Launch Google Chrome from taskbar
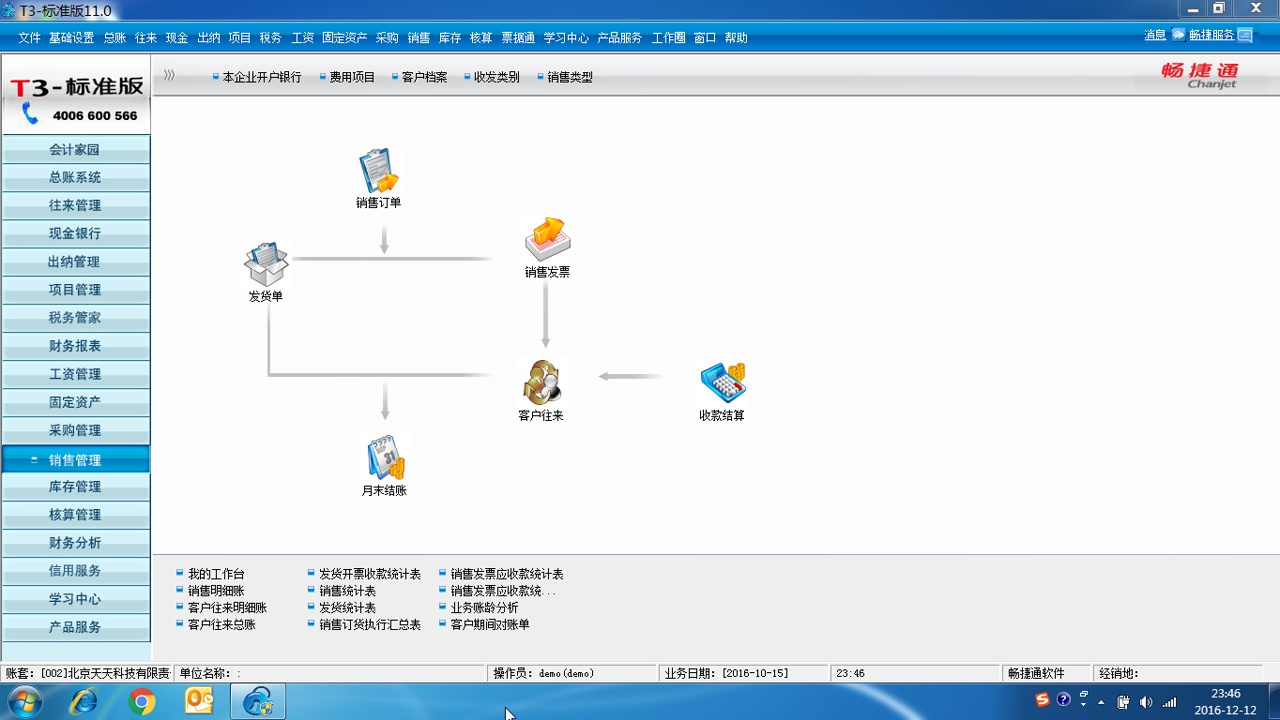Viewport: 1280px width, 720px height. [x=142, y=702]
